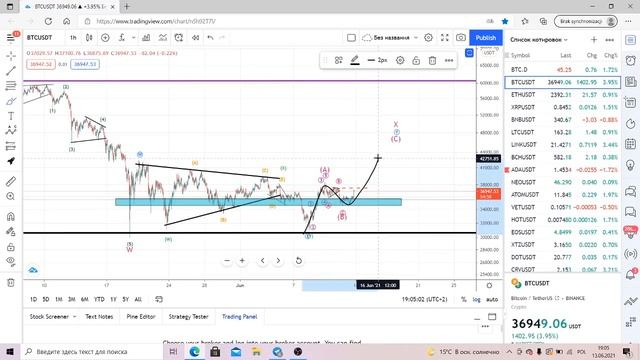Open the alerts panel clock icon
Screen dimensions: 640x360
tap(631, 60)
